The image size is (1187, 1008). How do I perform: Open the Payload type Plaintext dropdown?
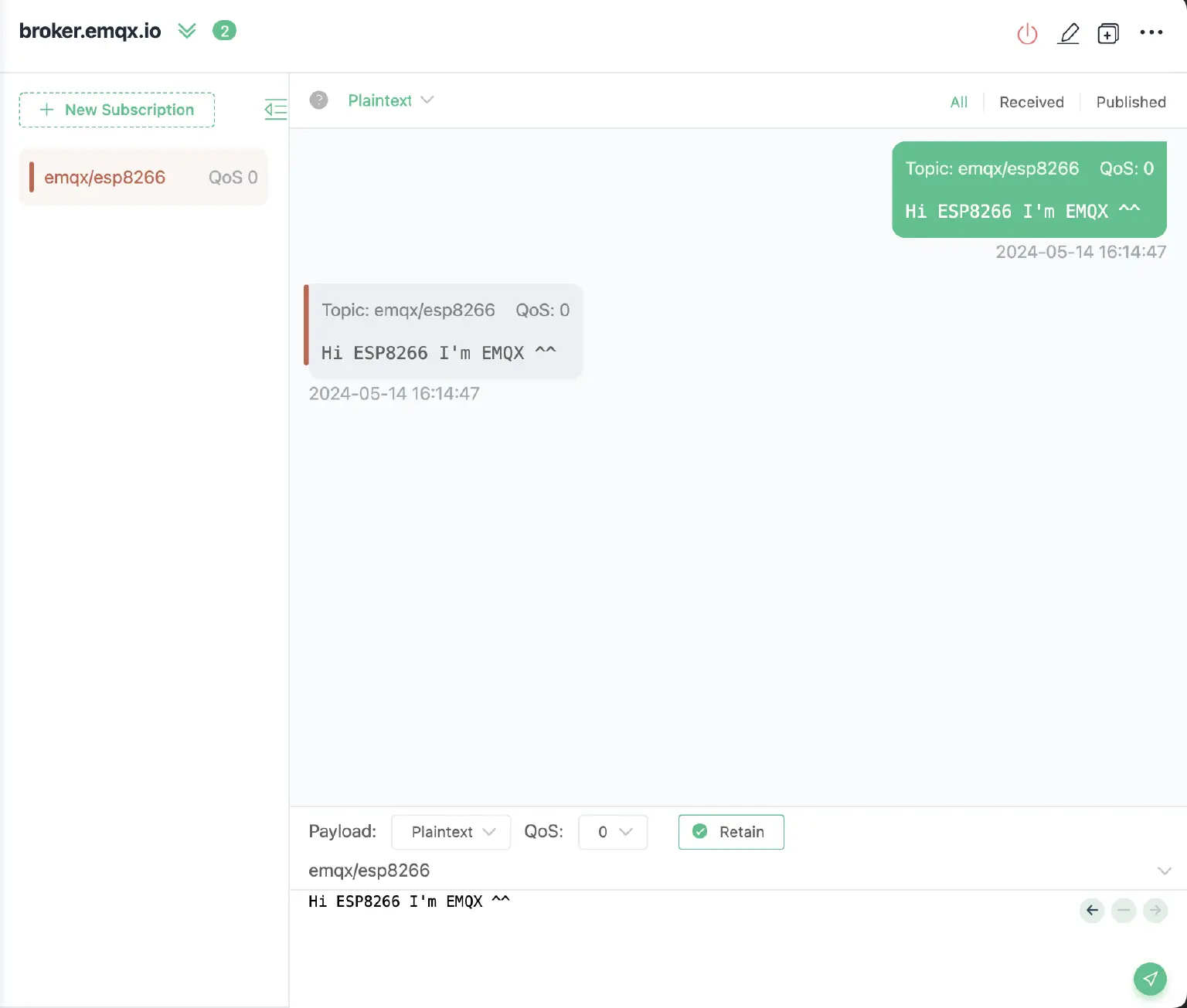click(451, 832)
